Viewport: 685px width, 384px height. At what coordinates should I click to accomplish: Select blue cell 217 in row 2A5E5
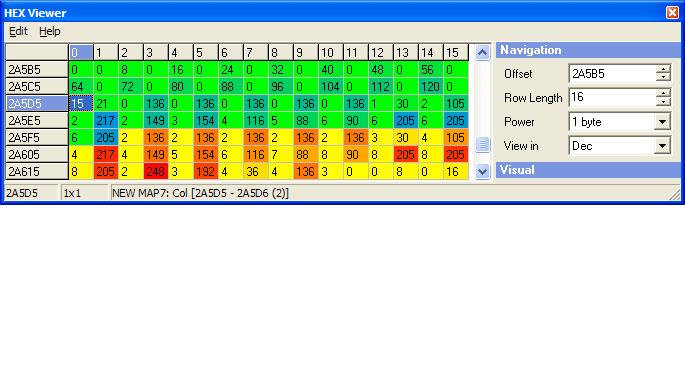106,121
